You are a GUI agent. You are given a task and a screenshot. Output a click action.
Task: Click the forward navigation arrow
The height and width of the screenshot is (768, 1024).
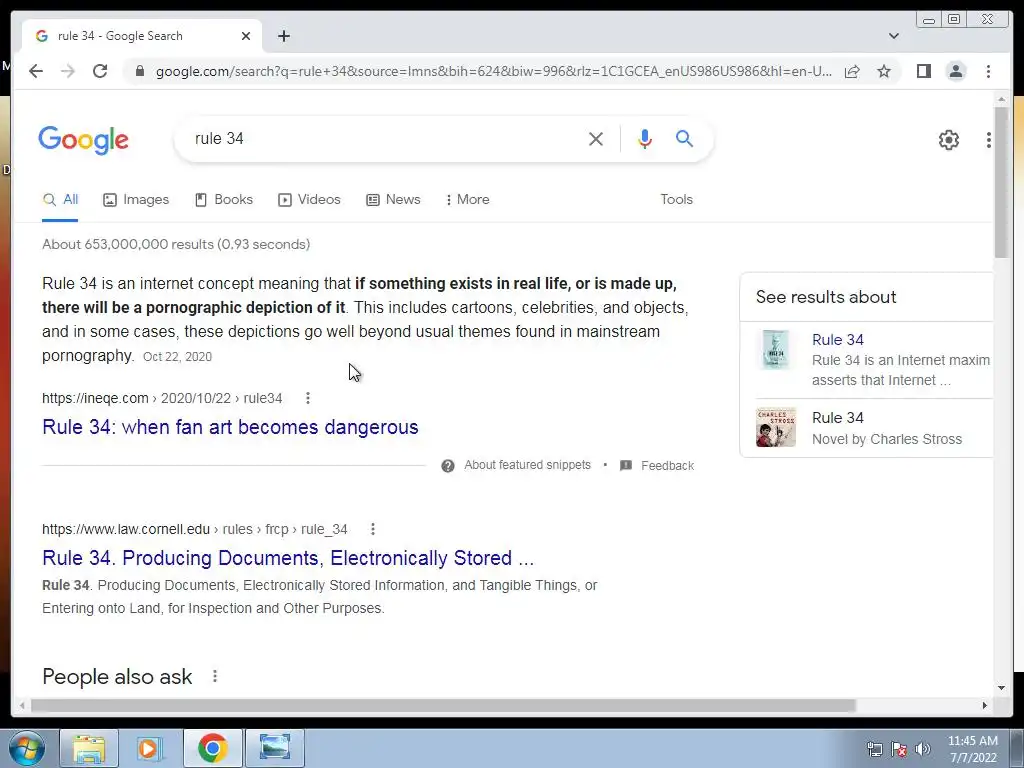tap(68, 71)
